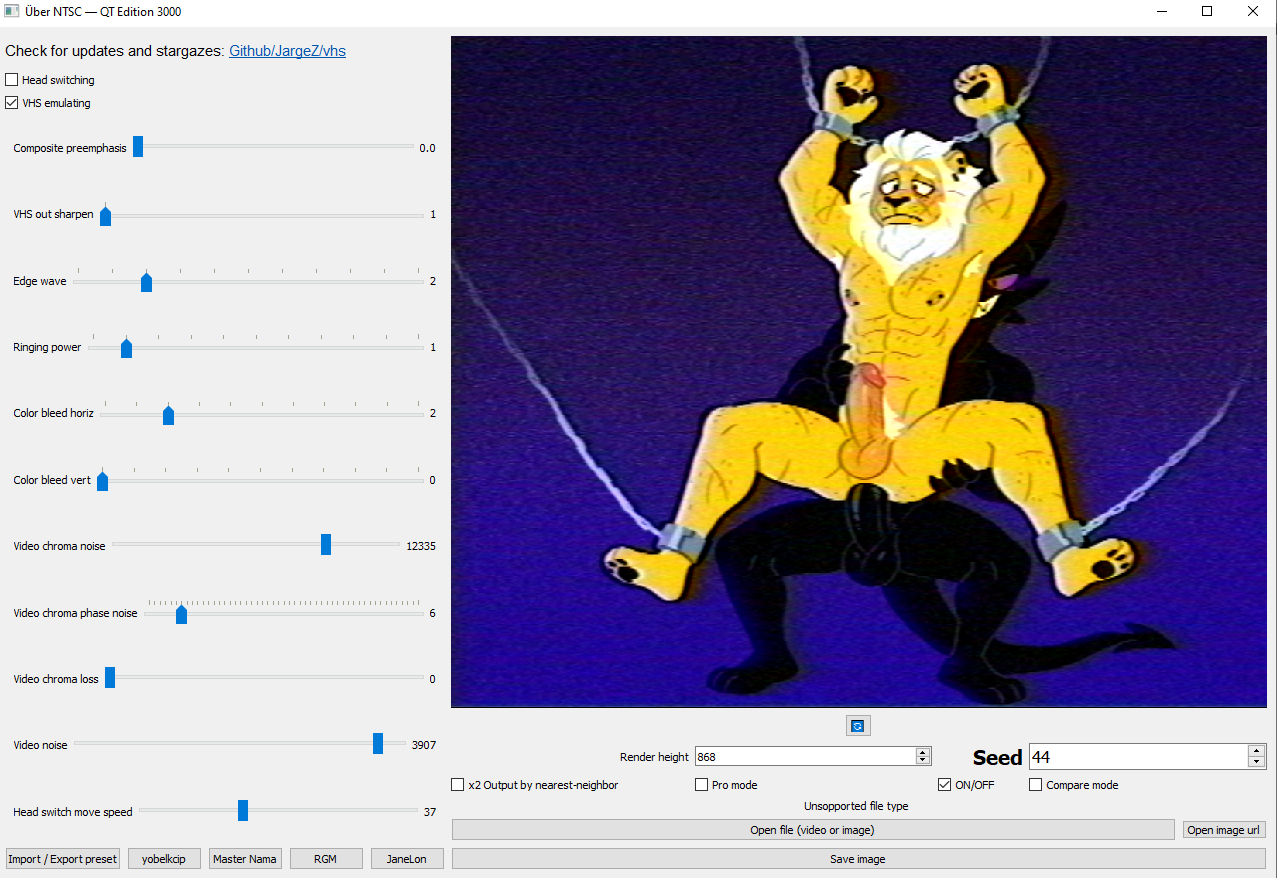Apply the yobelkcip preset

pos(164,859)
